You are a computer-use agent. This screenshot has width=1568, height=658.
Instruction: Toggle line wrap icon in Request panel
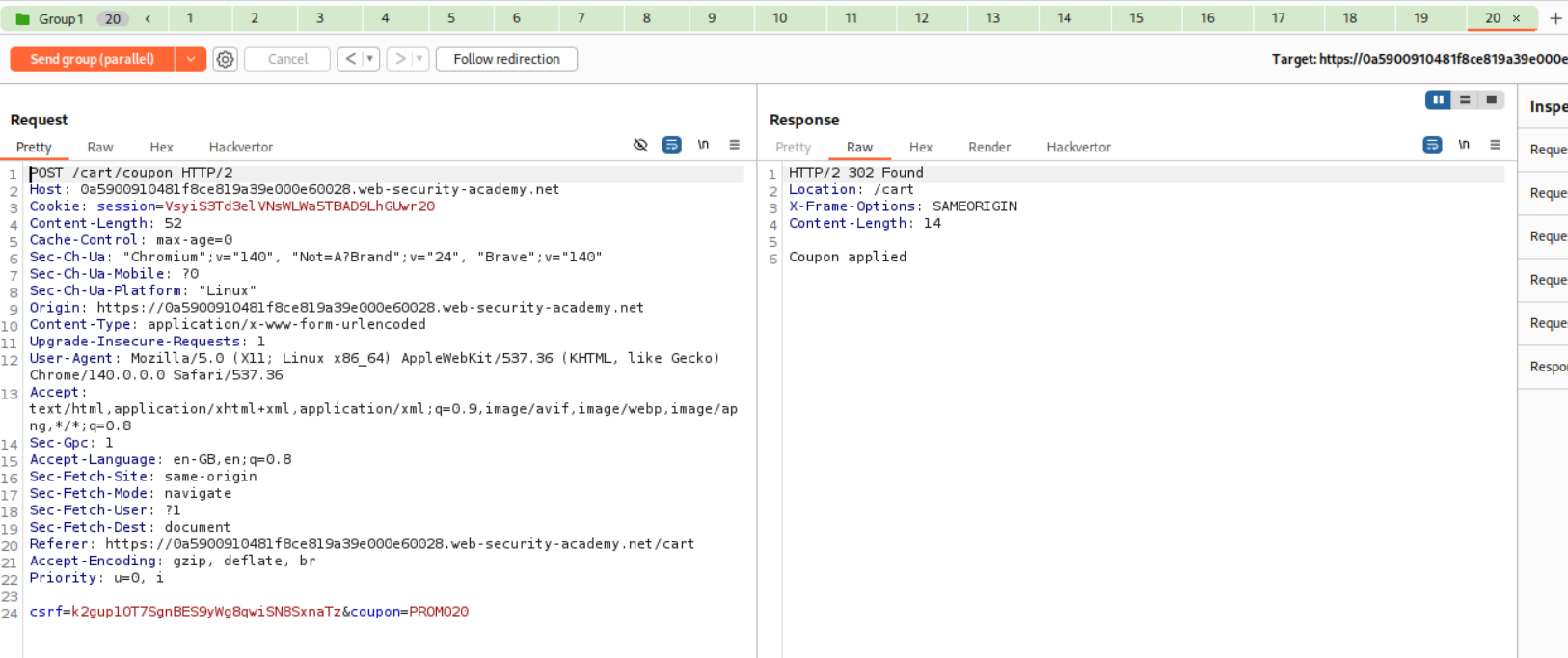coord(672,145)
